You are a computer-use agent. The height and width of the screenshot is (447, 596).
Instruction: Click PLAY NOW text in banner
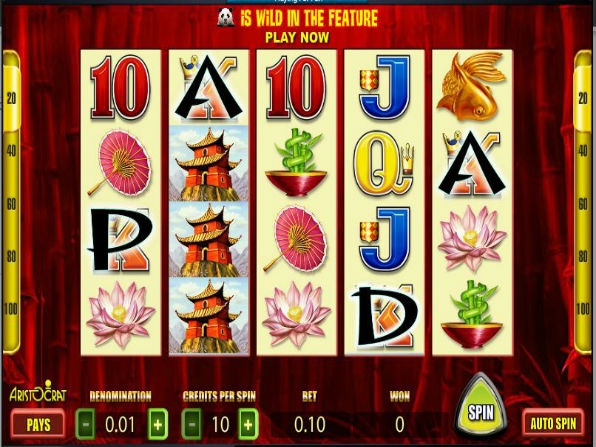pyautogui.click(x=297, y=37)
